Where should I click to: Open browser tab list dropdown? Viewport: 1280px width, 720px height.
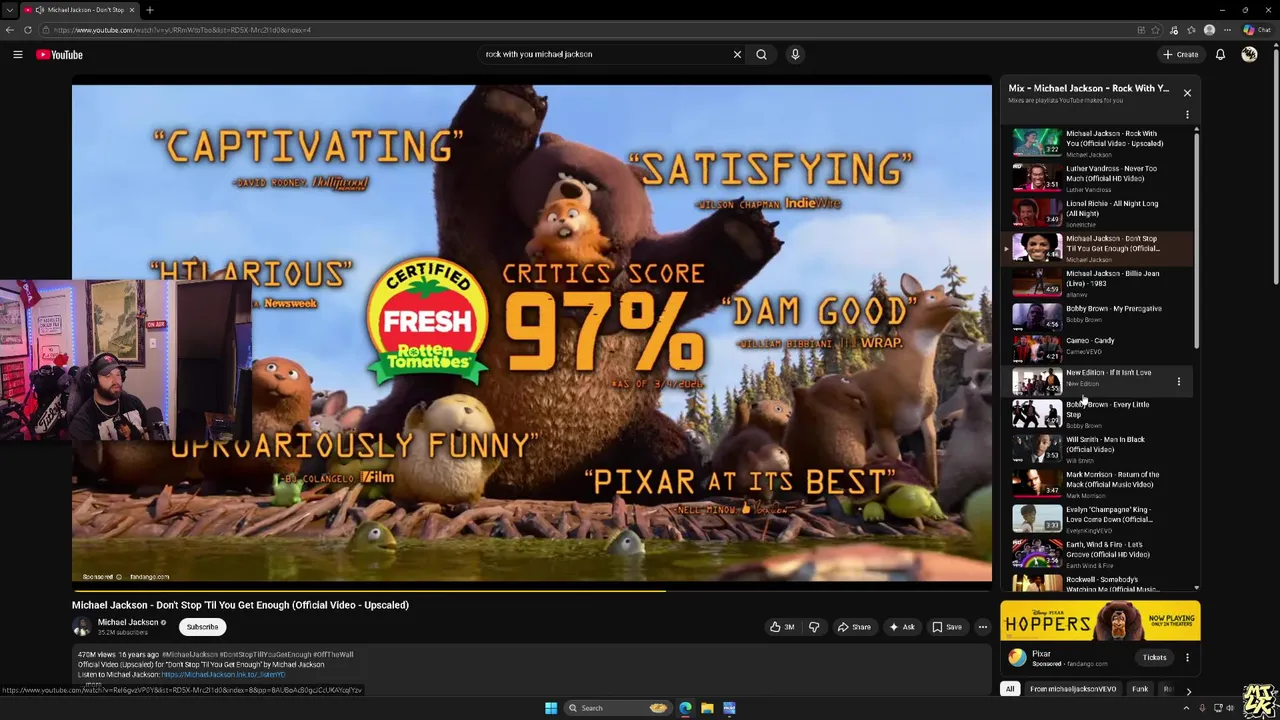pos(9,10)
